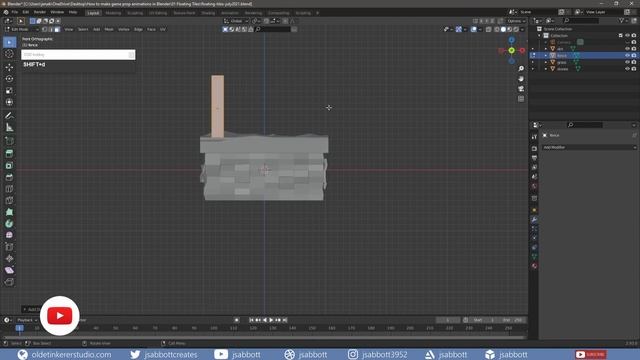The height and width of the screenshot is (360, 640).
Task: Select the Add Cube tool
Action: pyautogui.click(x=9, y=141)
